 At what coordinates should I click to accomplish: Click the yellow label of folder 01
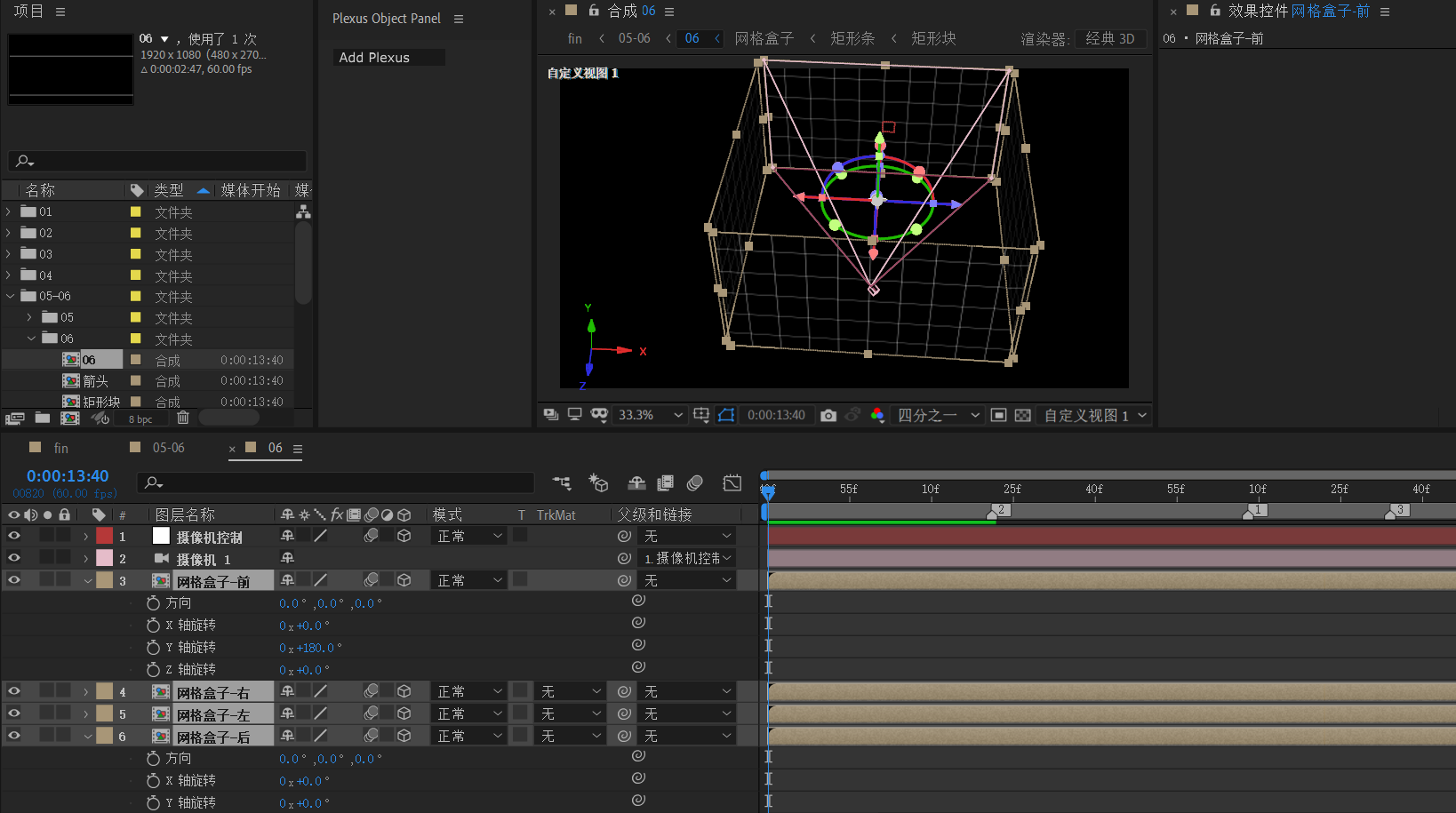point(136,211)
